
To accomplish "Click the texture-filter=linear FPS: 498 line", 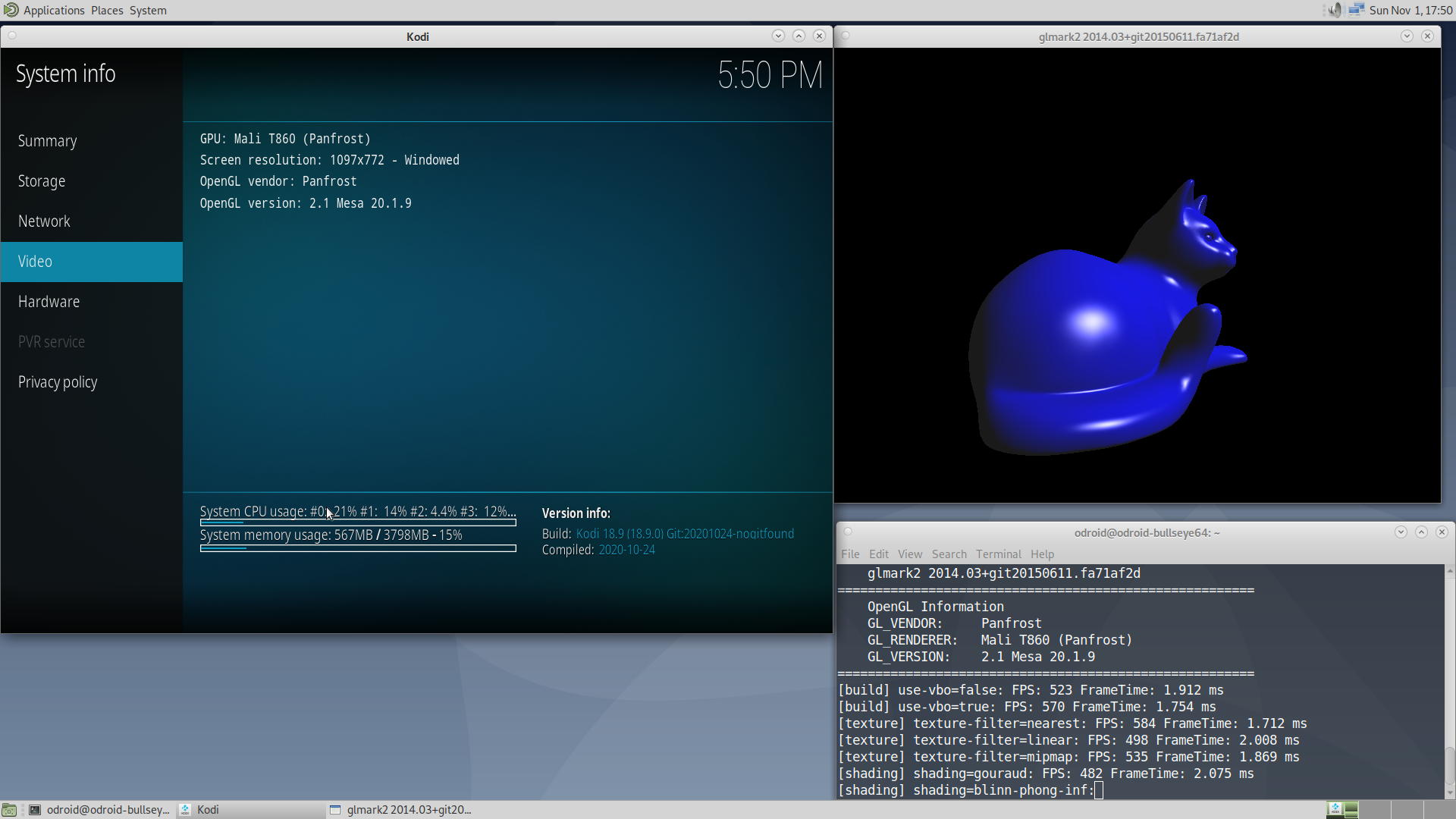I will (1068, 740).
